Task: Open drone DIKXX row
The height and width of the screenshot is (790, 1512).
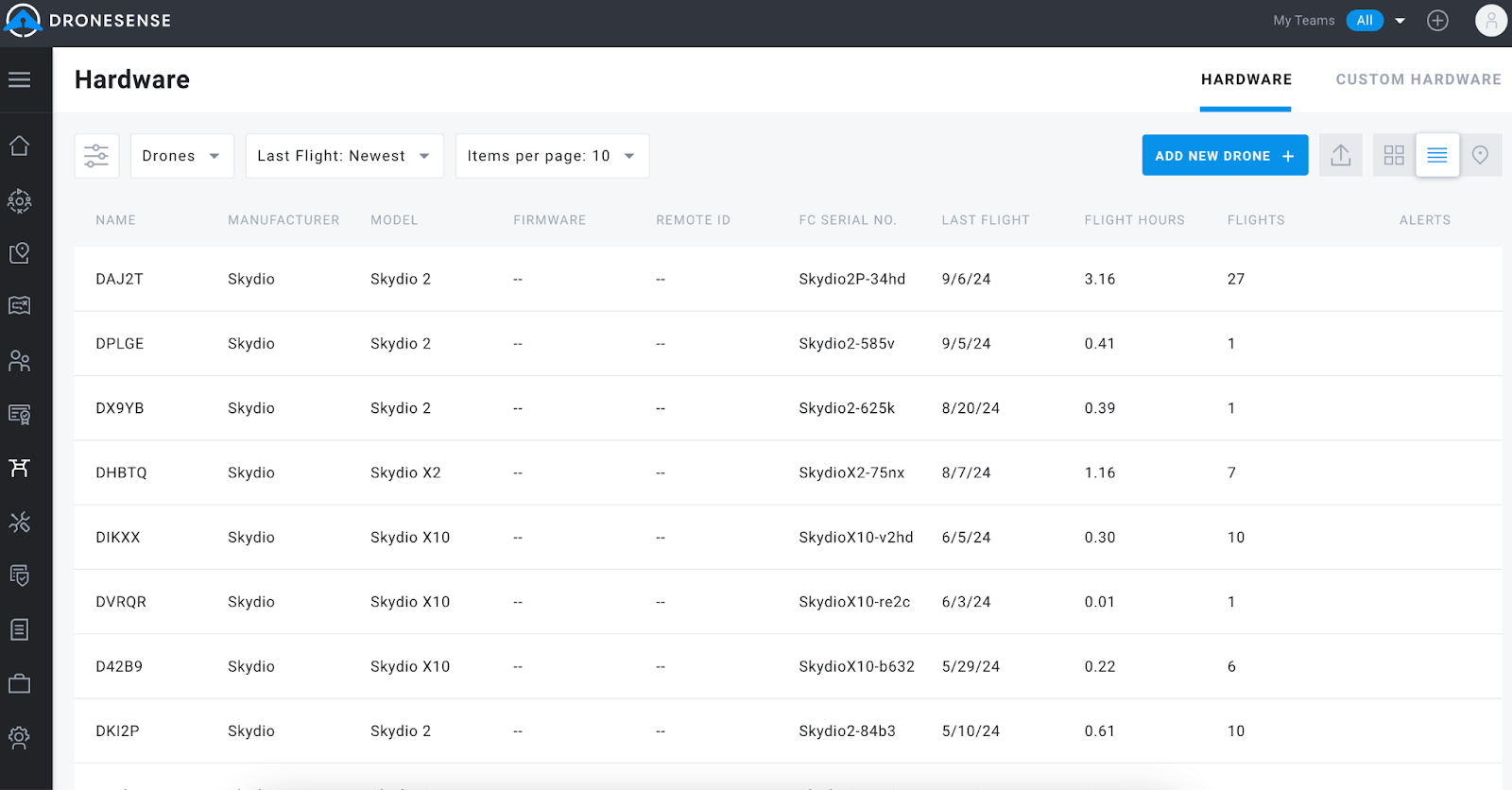Action: 788,538
